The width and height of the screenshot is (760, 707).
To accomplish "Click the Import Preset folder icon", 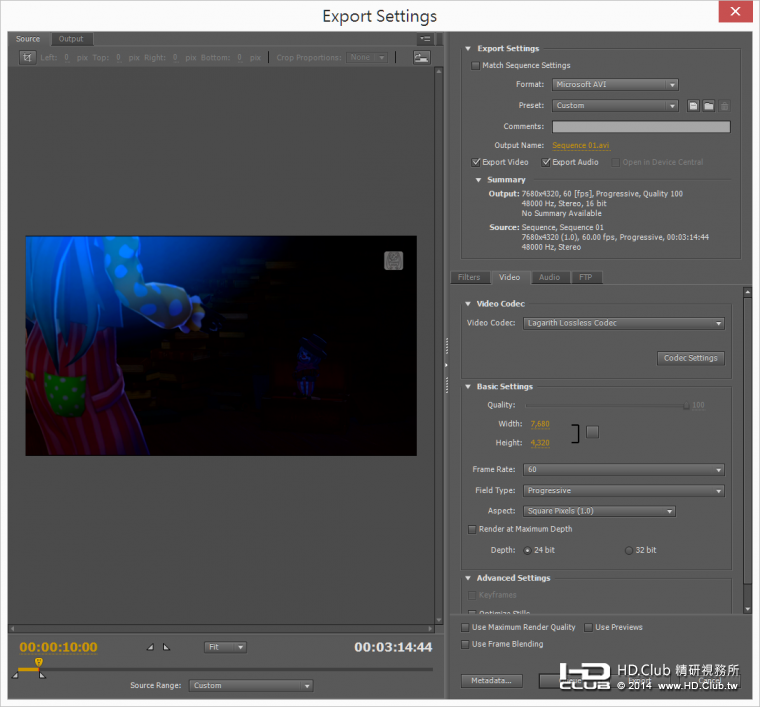I will click(708, 106).
